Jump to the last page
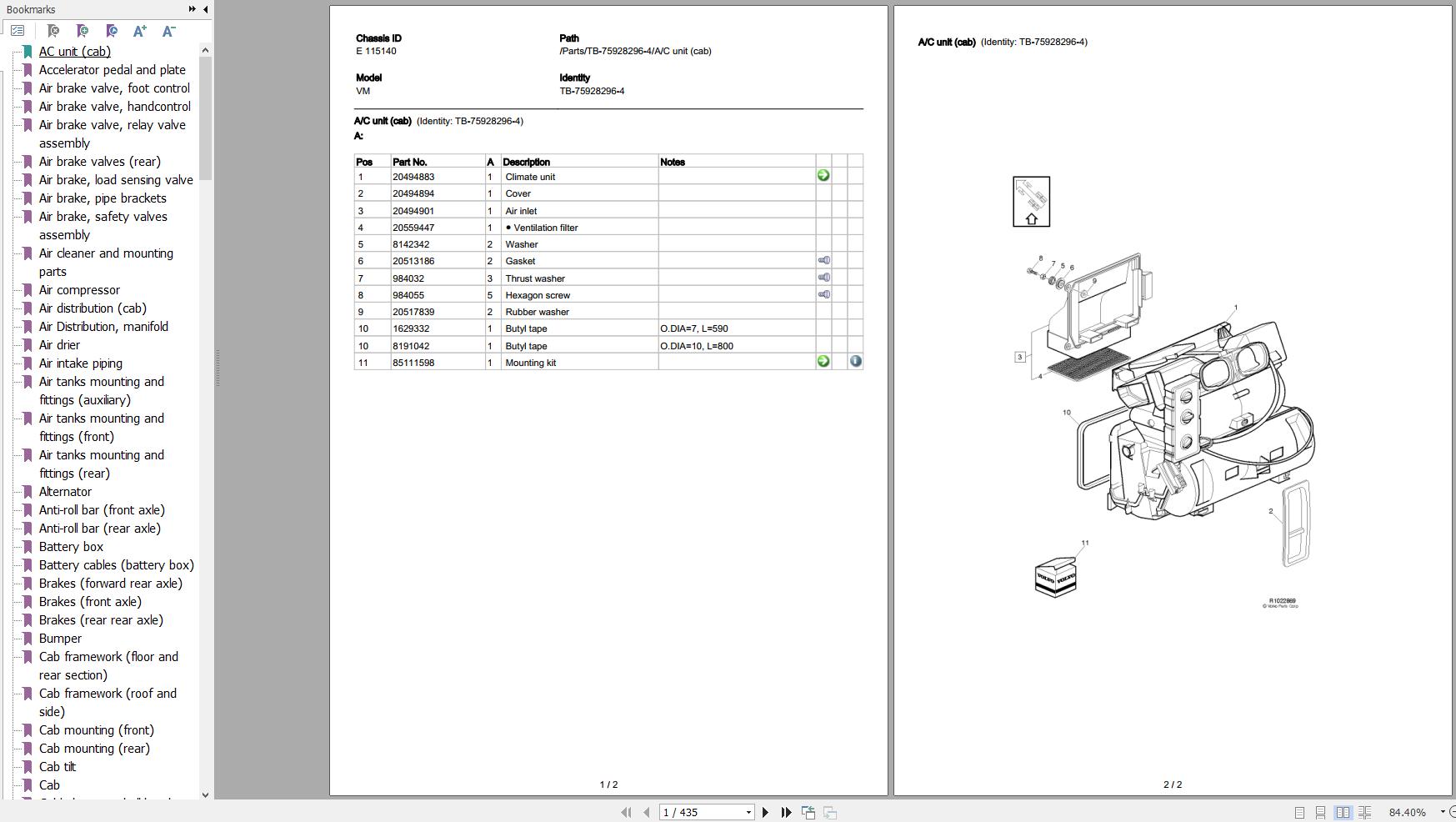The height and width of the screenshot is (822, 1456). click(786, 812)
